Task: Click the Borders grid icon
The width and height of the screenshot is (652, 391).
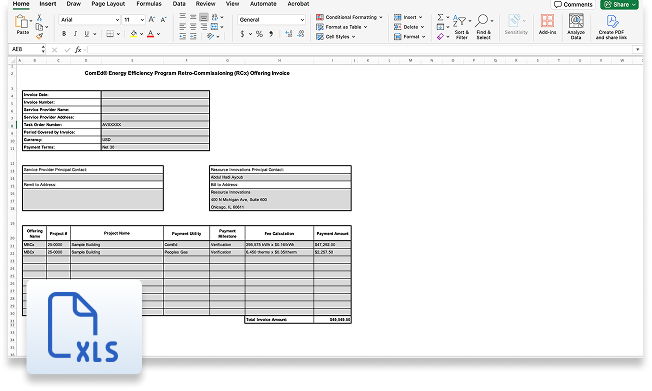Action: point(110,34)
